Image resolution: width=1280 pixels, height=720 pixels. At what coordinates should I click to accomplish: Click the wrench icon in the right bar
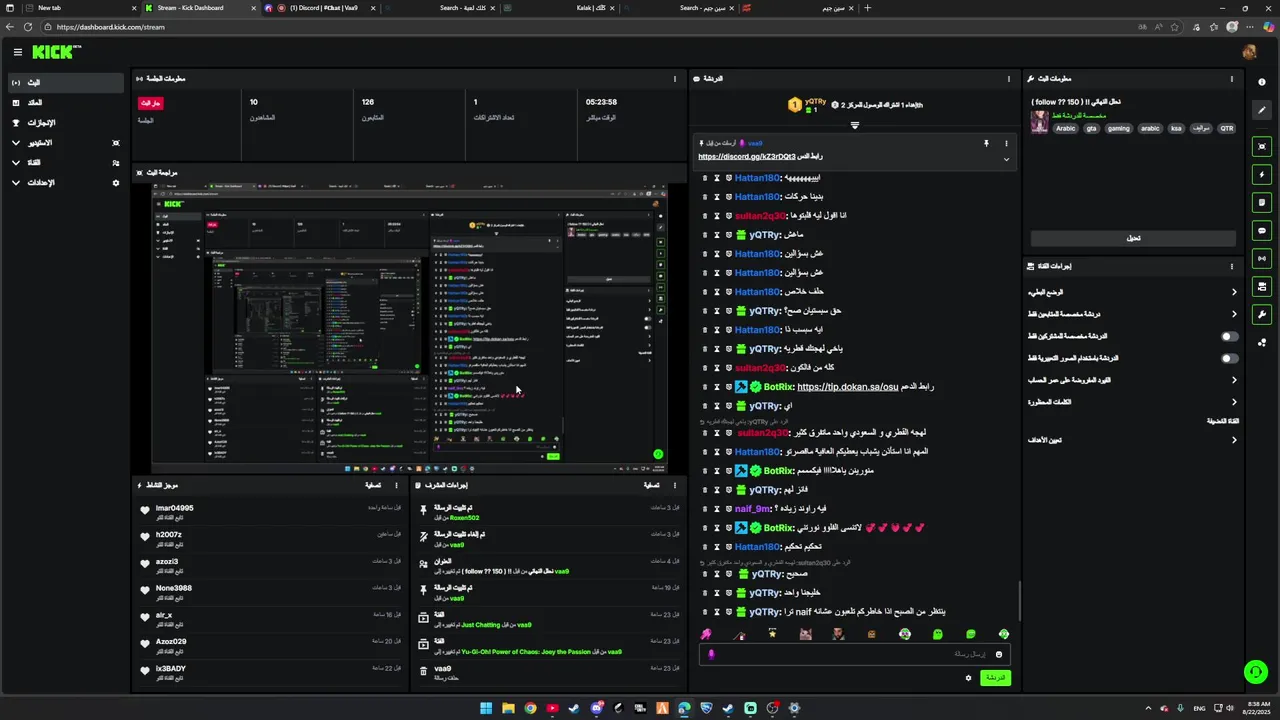[x=1262, y=314]
